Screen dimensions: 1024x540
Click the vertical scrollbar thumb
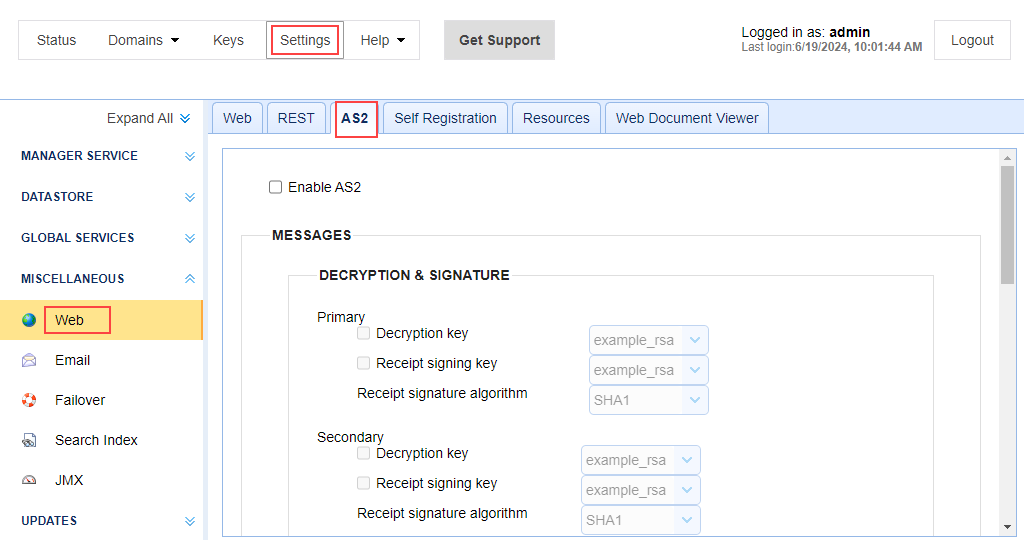1007,225
